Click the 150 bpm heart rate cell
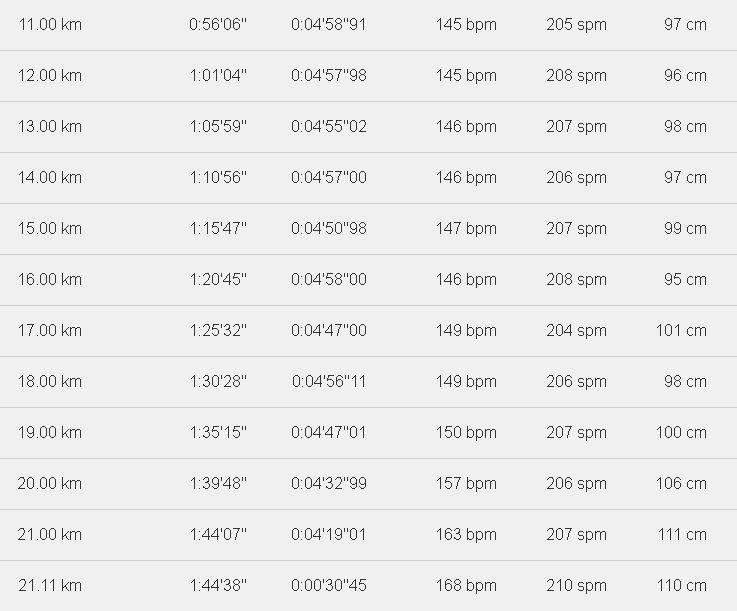737x611 pixels. click(465, 432)
